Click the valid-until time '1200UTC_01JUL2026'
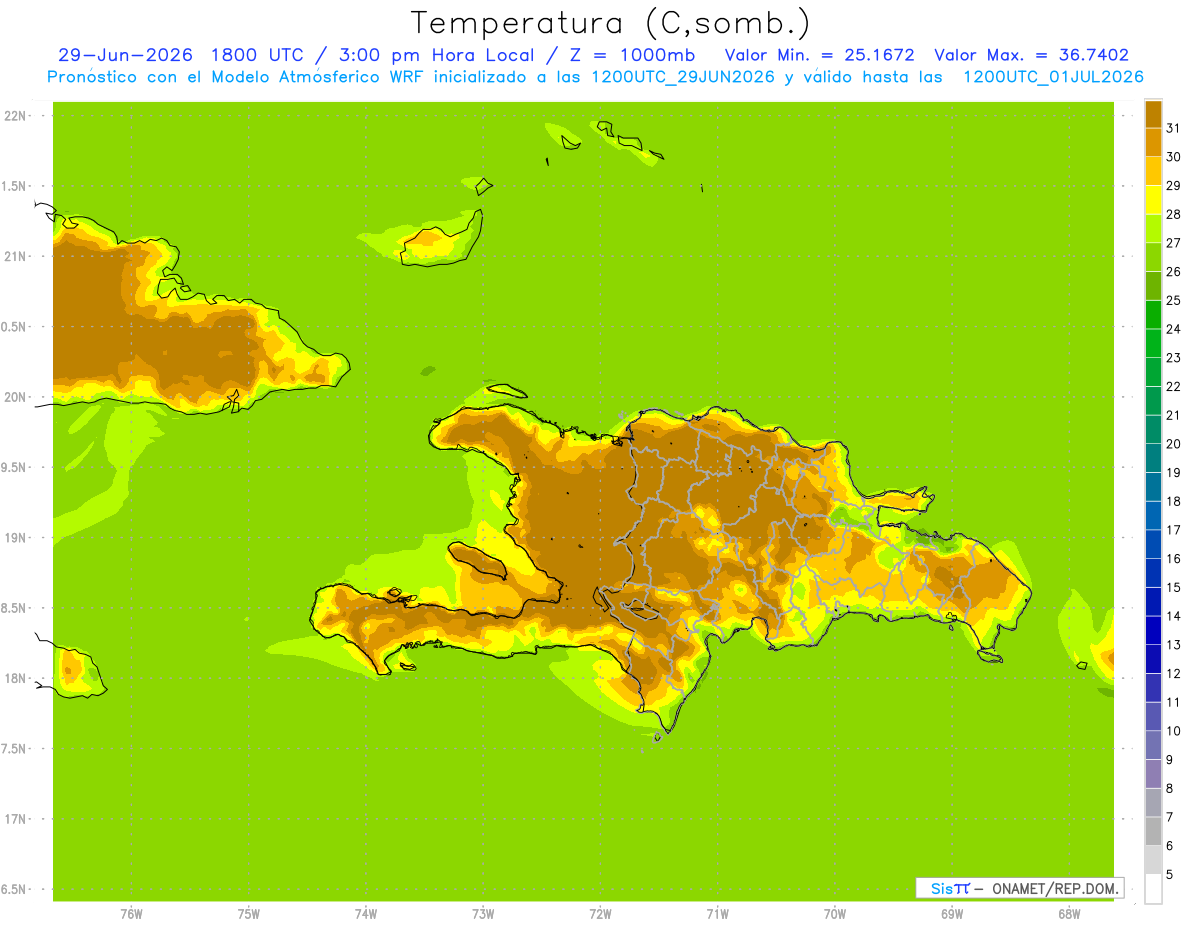The width and height of the screenshot is (1200, 927). pos(1053,77)
